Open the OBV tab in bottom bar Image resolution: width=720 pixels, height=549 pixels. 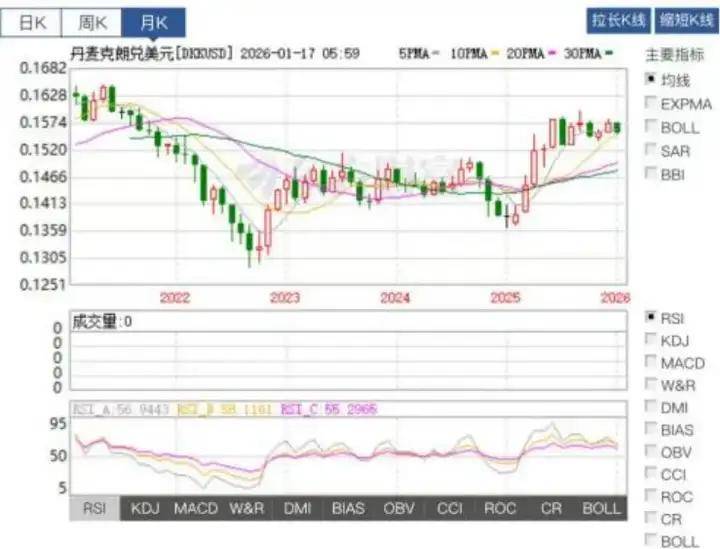tap(399, 508)
